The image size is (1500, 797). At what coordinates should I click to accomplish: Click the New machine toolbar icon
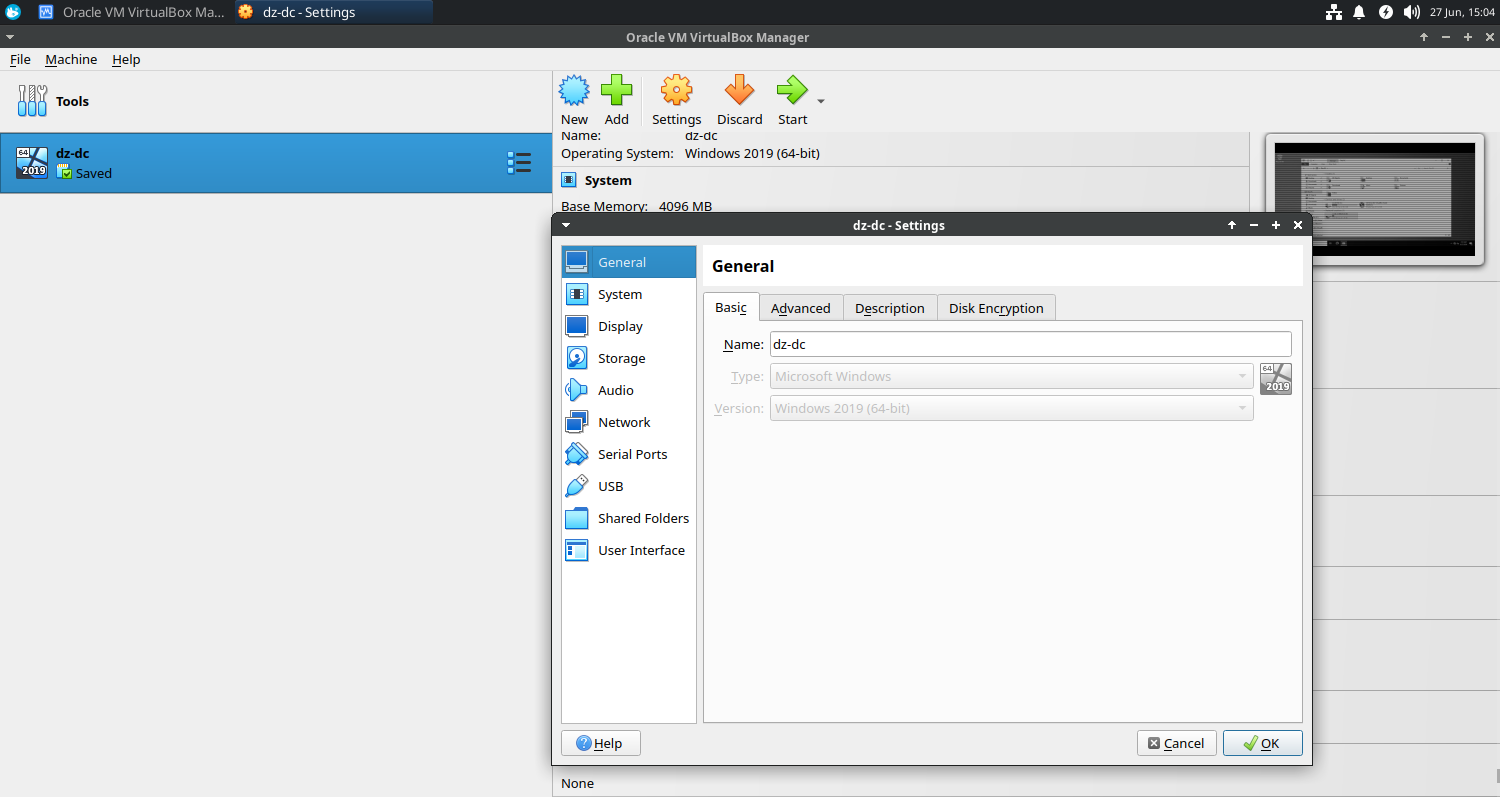tap(574, 91)
